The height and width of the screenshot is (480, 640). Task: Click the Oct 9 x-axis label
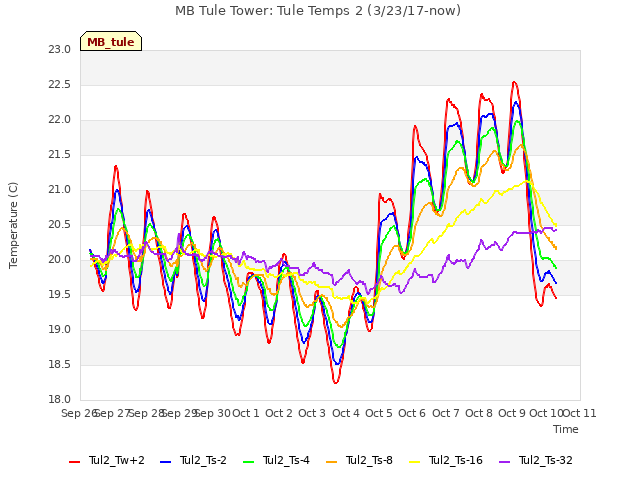(x=512, y=413)
